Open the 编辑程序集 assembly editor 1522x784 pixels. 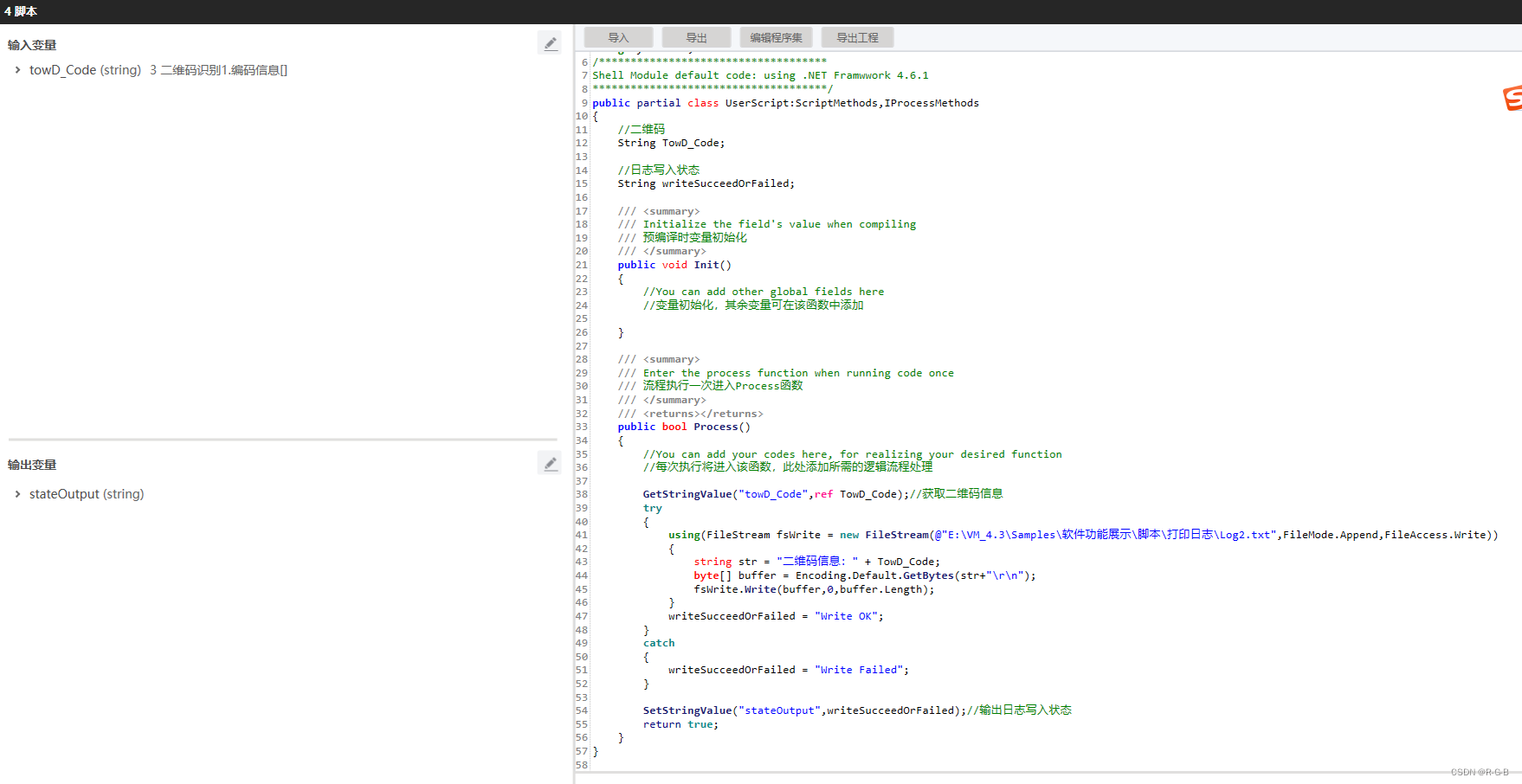tap(776, 37)
